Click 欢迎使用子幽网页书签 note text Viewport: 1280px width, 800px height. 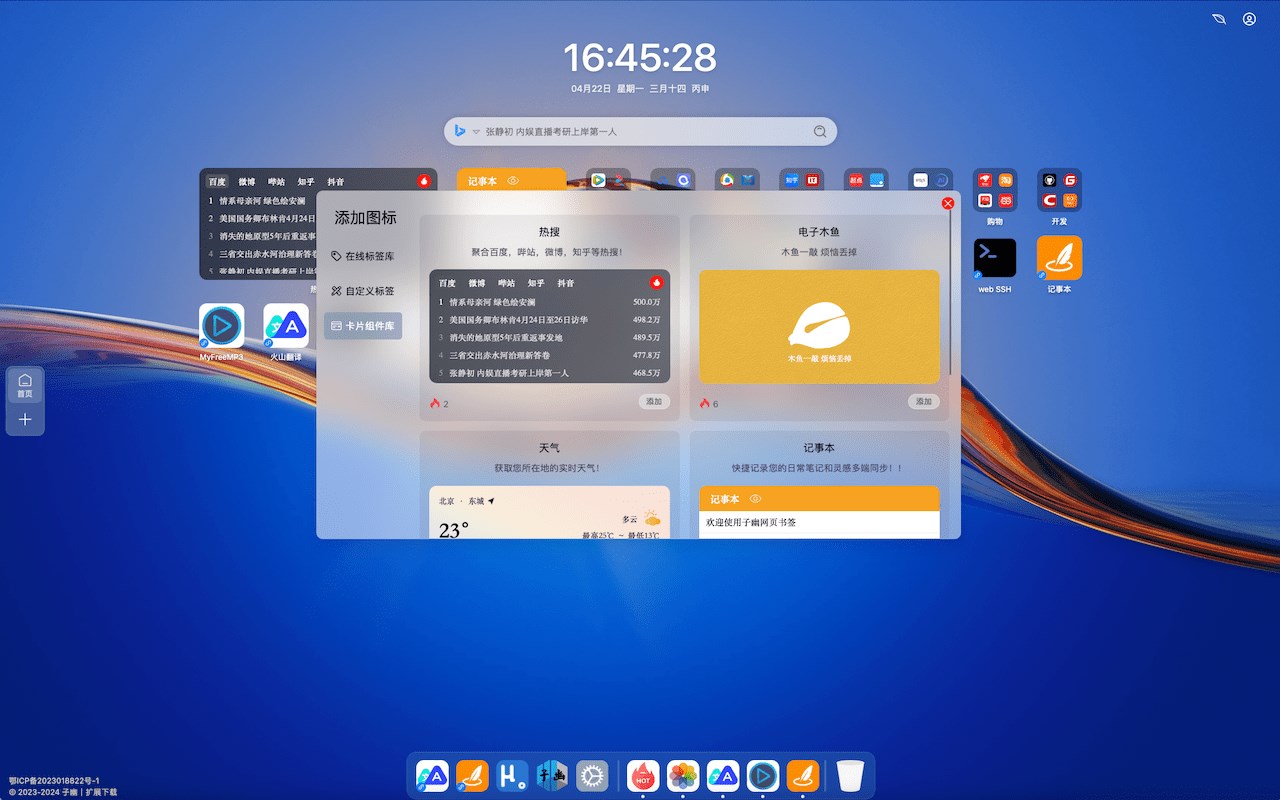751,523
